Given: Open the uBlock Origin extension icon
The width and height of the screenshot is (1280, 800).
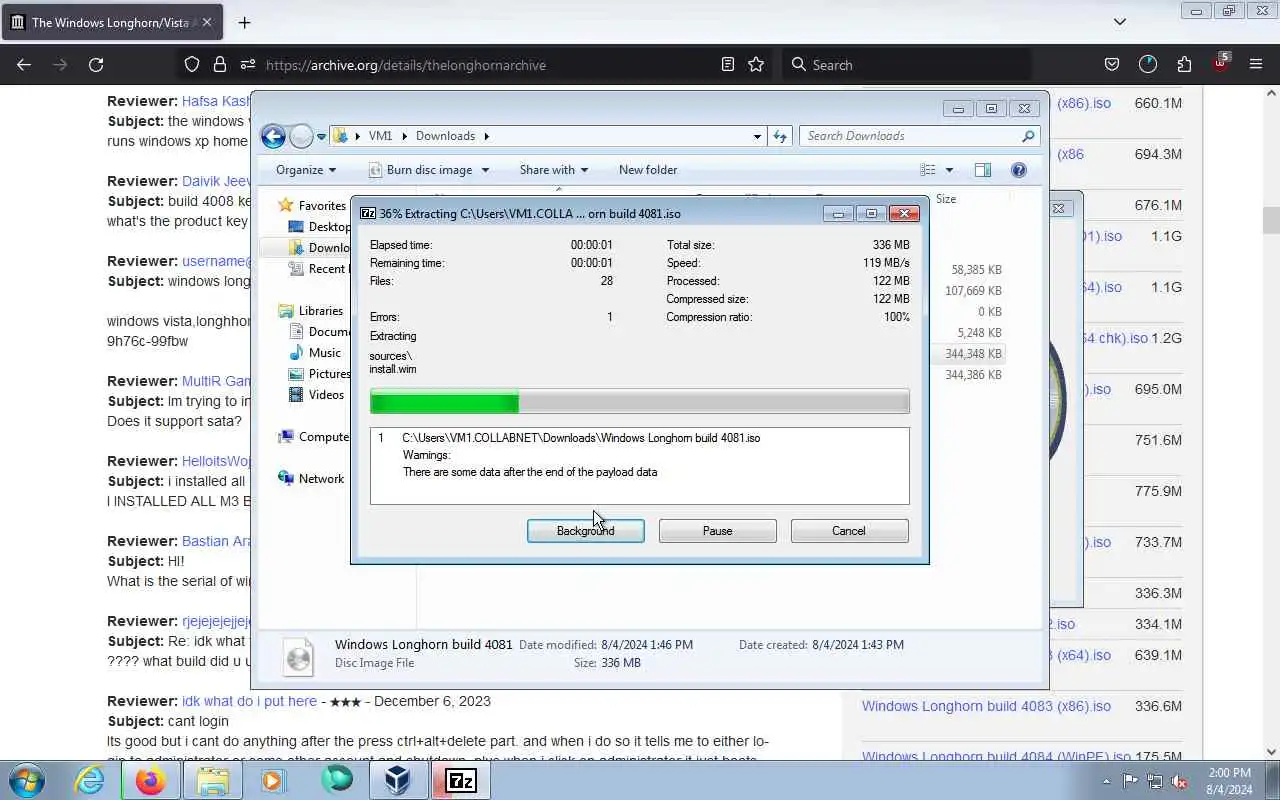Looking at the screenshot, I should (x=1220, y=62).
